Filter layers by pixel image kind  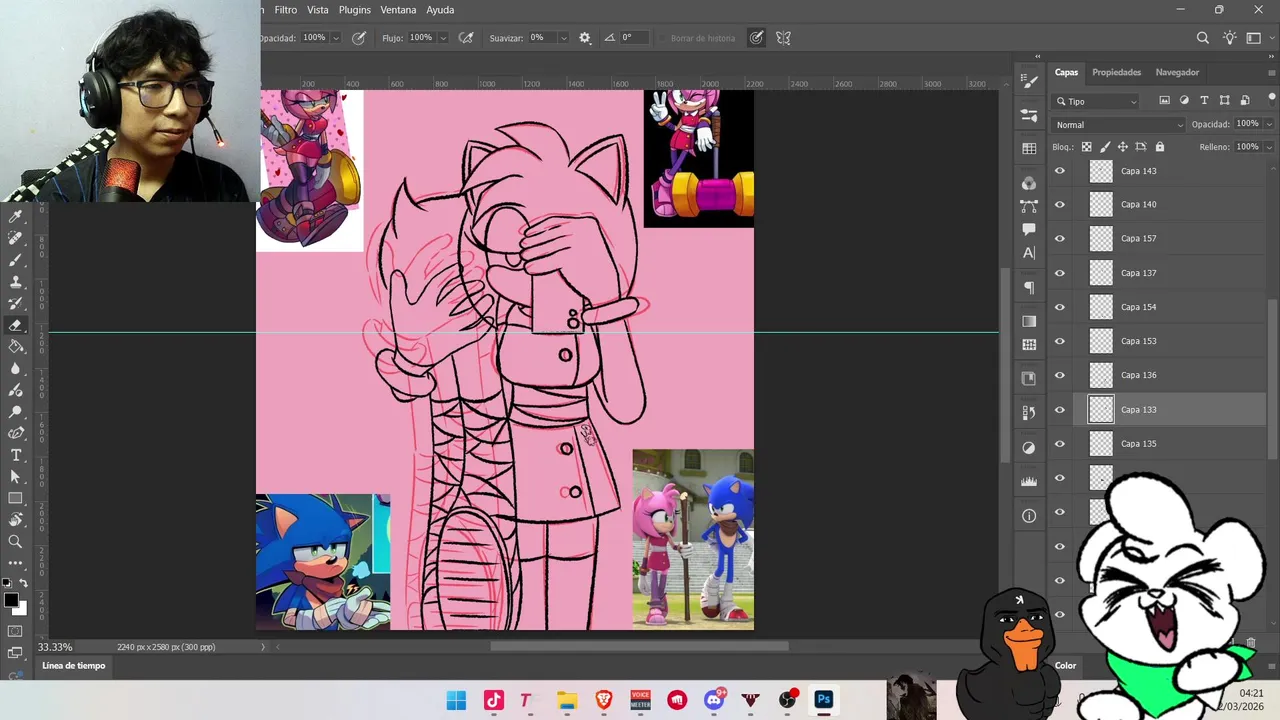click(1164, 101)
